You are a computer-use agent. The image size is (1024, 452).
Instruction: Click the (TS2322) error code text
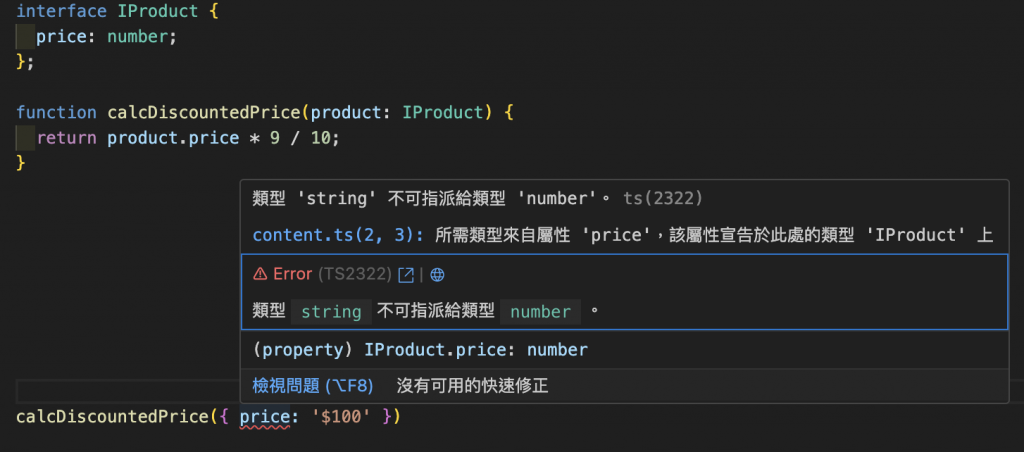click(x=355, y=274)
